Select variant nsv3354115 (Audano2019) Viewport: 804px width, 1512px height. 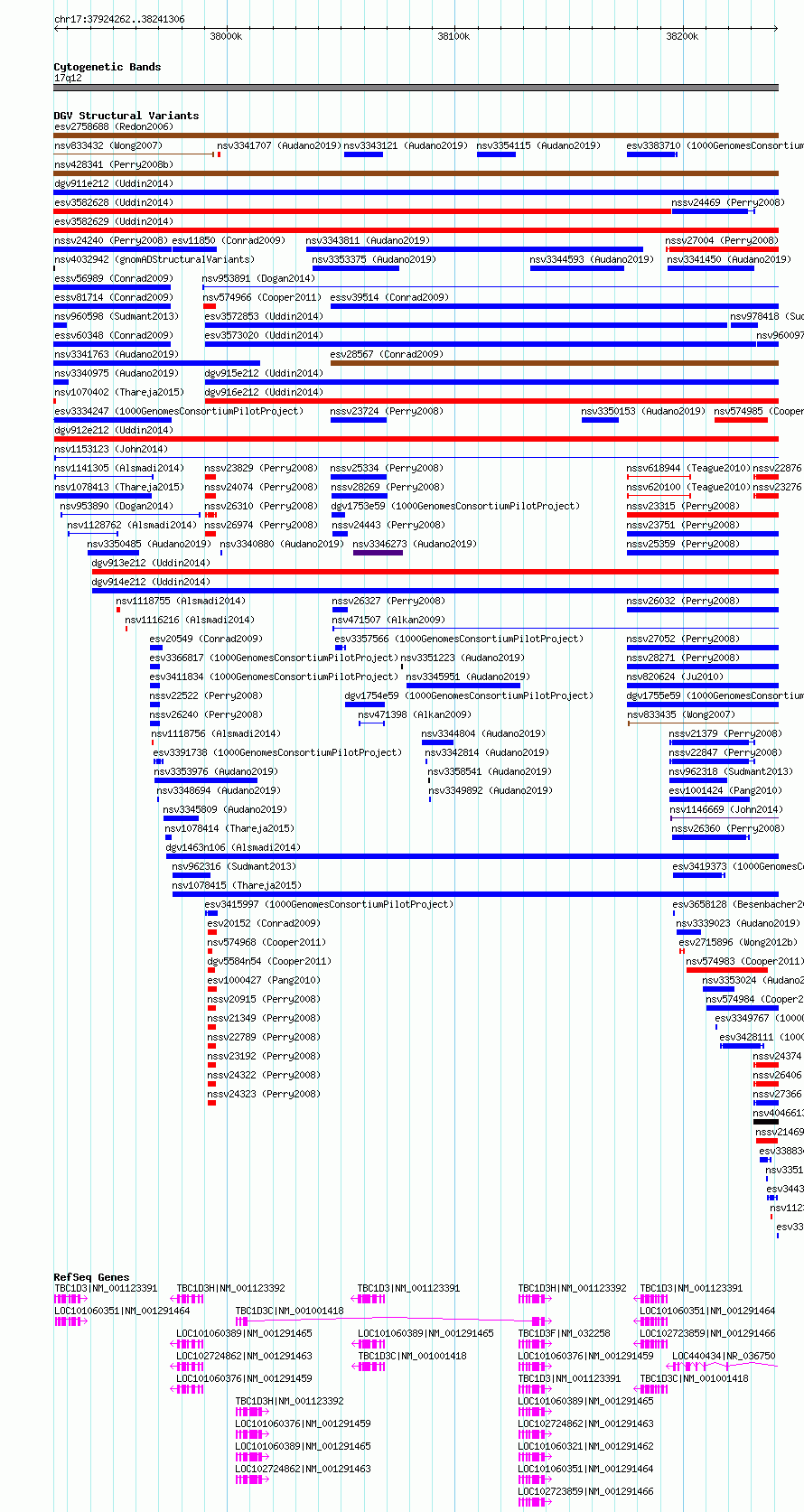click(538, 145)
